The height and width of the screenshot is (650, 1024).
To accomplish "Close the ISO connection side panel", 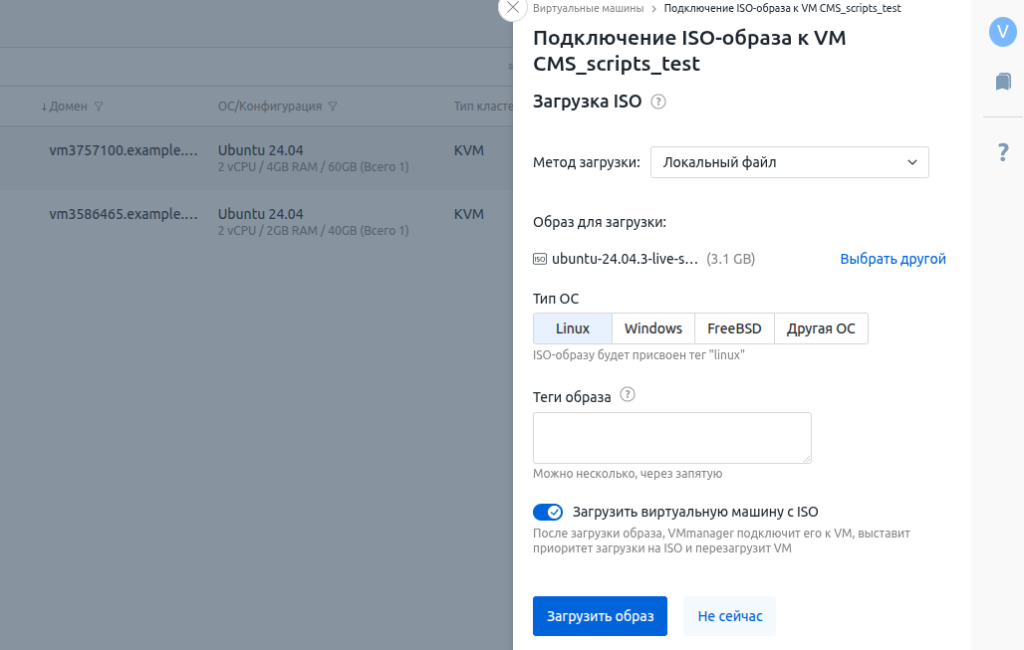I will [512, 7].
